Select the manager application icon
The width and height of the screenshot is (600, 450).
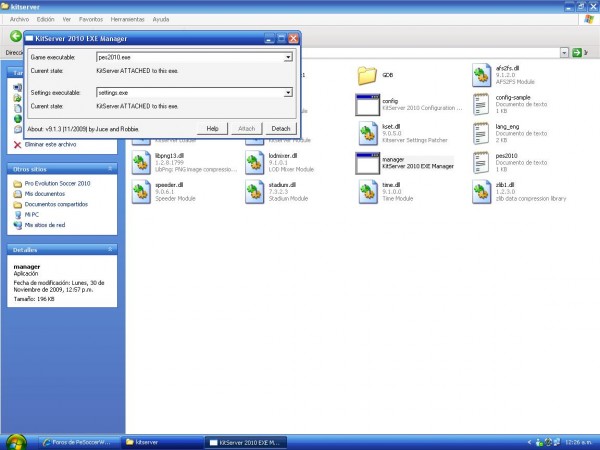pyautogui.click(x=367, y=163)
